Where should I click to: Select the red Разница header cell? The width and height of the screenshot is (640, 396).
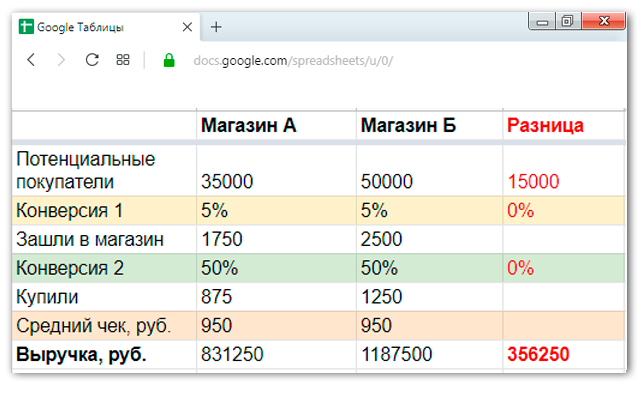point(564,125)
